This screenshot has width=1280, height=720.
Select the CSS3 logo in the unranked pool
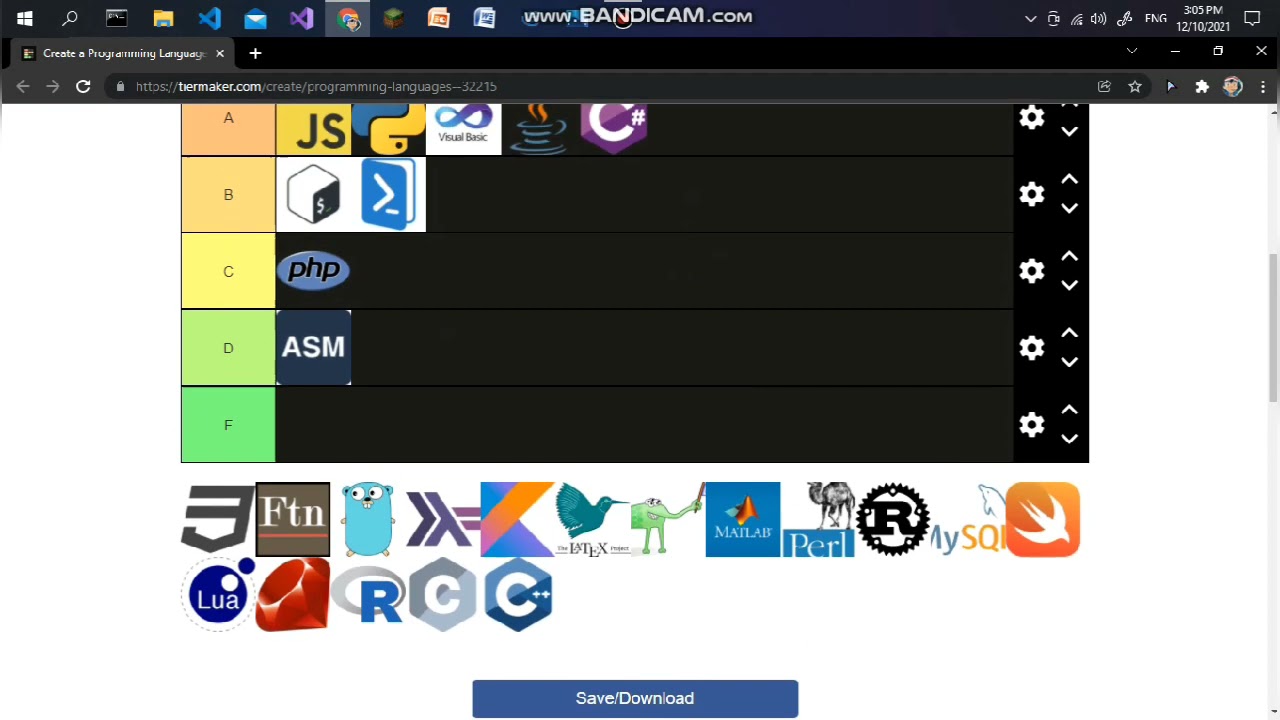pos(218,519)
